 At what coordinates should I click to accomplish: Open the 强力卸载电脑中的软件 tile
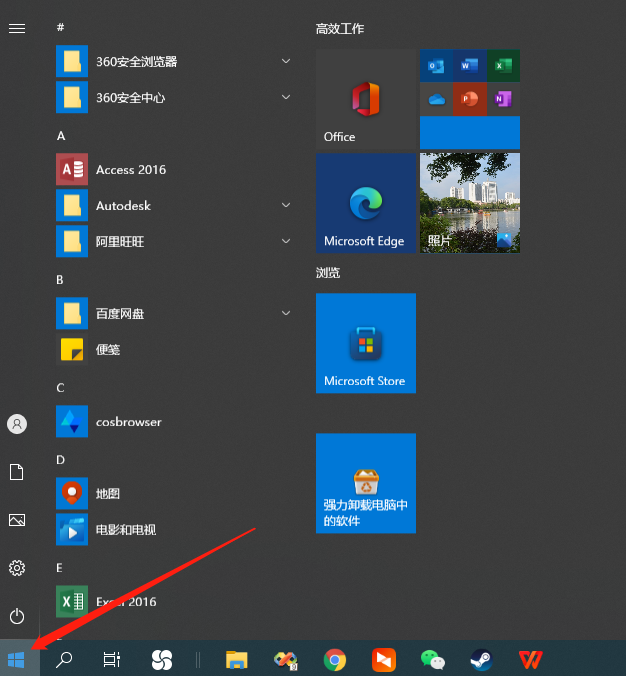click(x=366, y=483)
